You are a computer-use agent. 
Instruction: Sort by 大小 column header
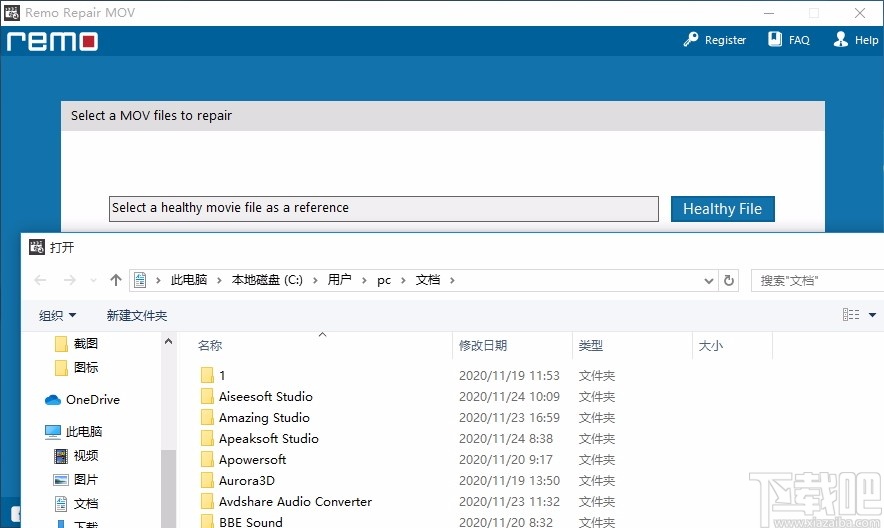(710, 345)
